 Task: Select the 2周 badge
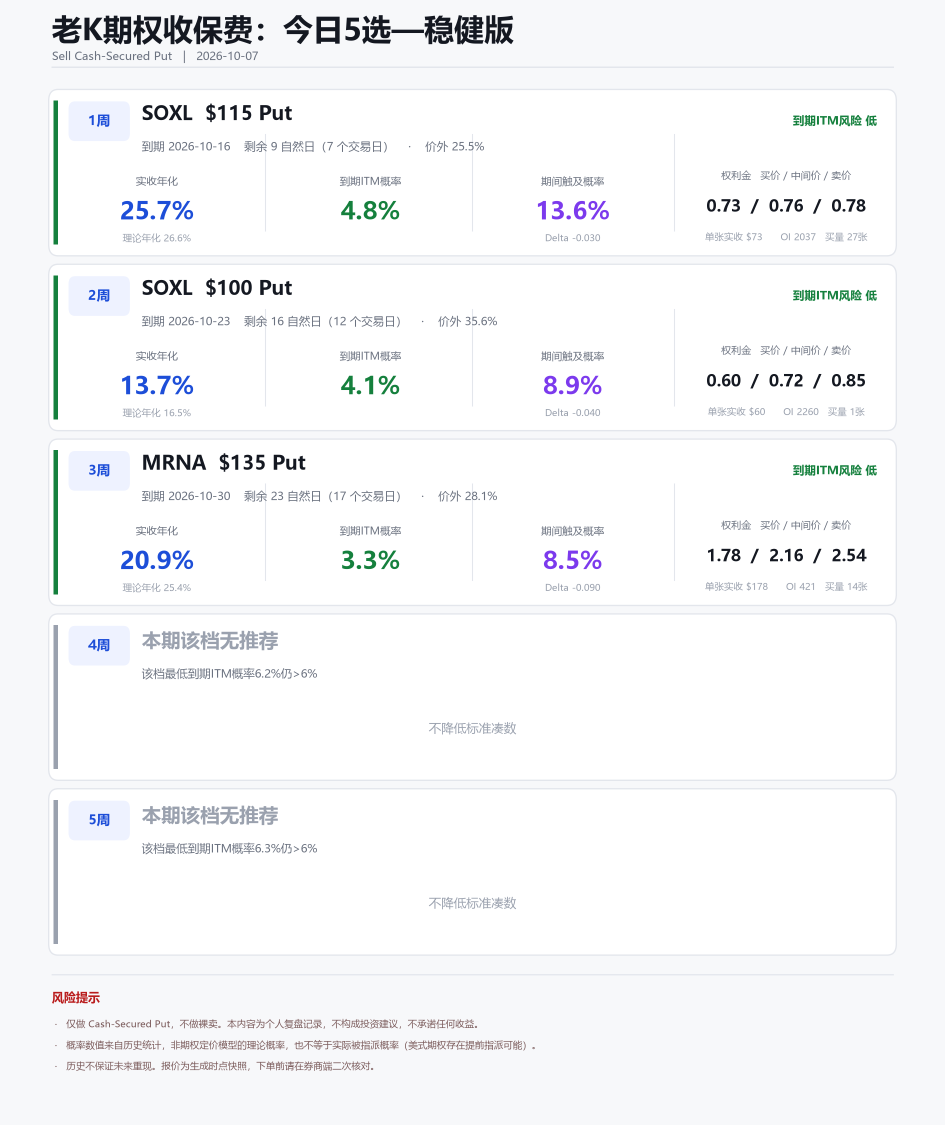click(99, 296)
